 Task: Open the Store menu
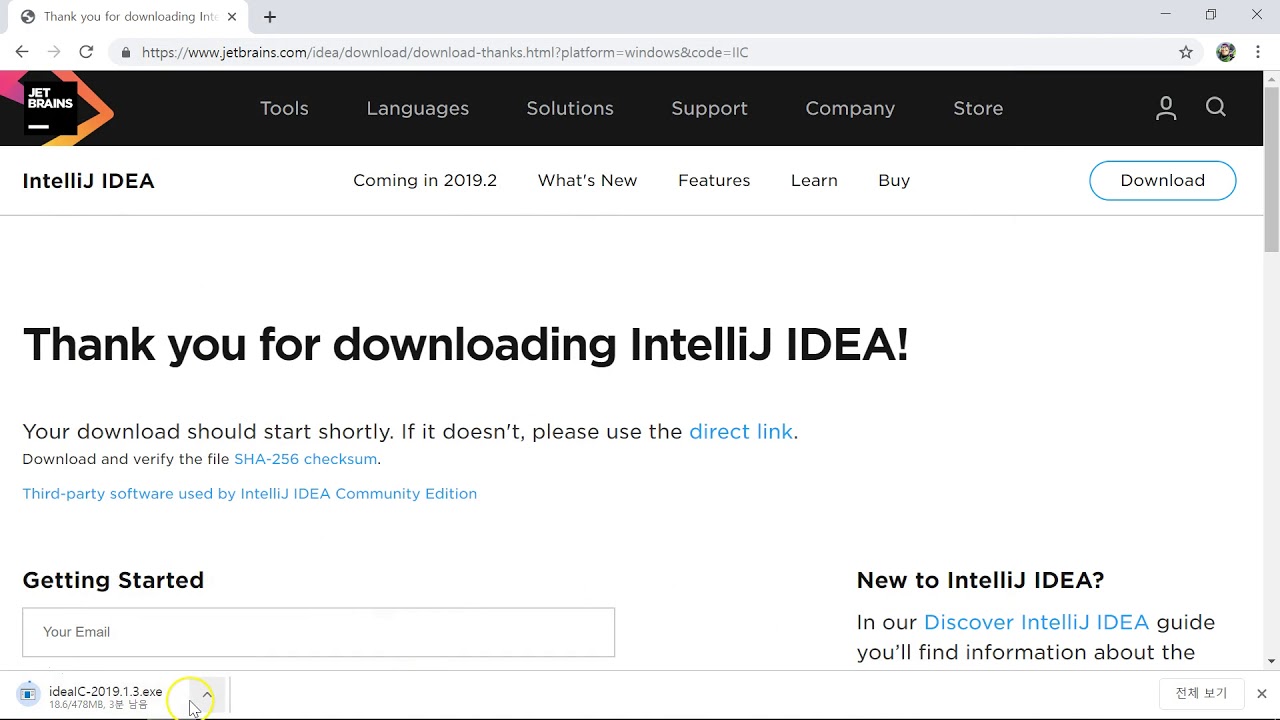[x=978, y=108]
